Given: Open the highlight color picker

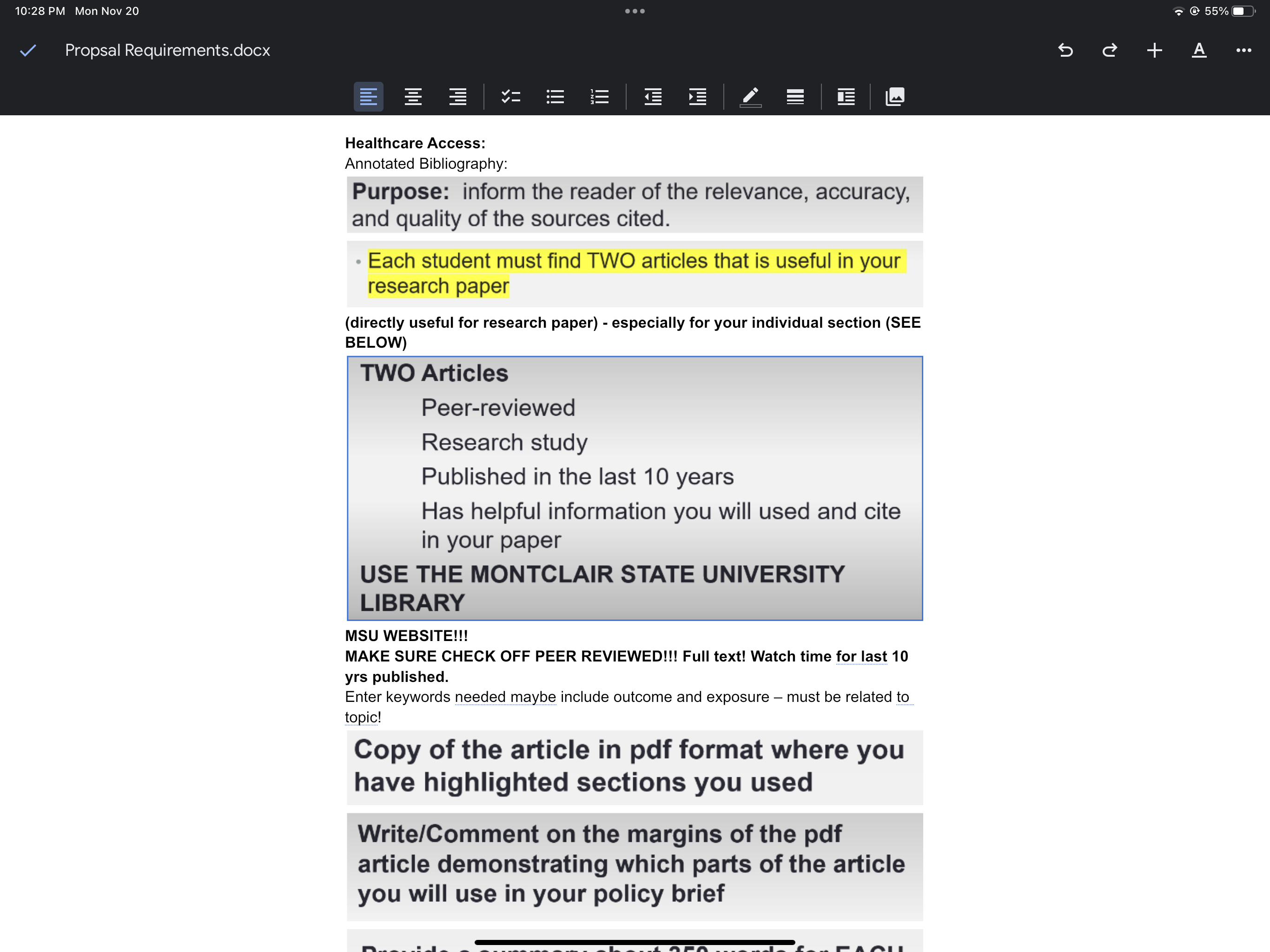Looking at the screenshot, I should [750, 97].
